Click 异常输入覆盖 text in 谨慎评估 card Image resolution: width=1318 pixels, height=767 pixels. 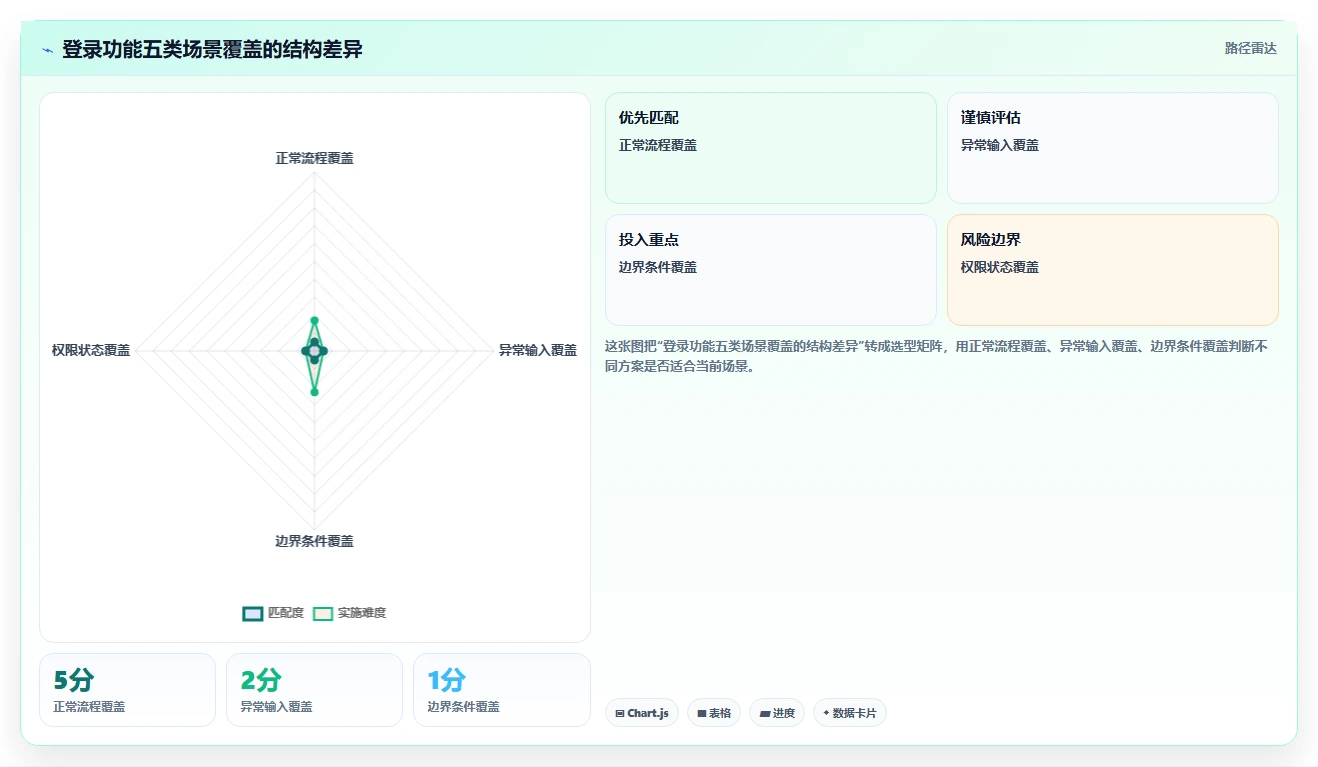coord(1000,145)
